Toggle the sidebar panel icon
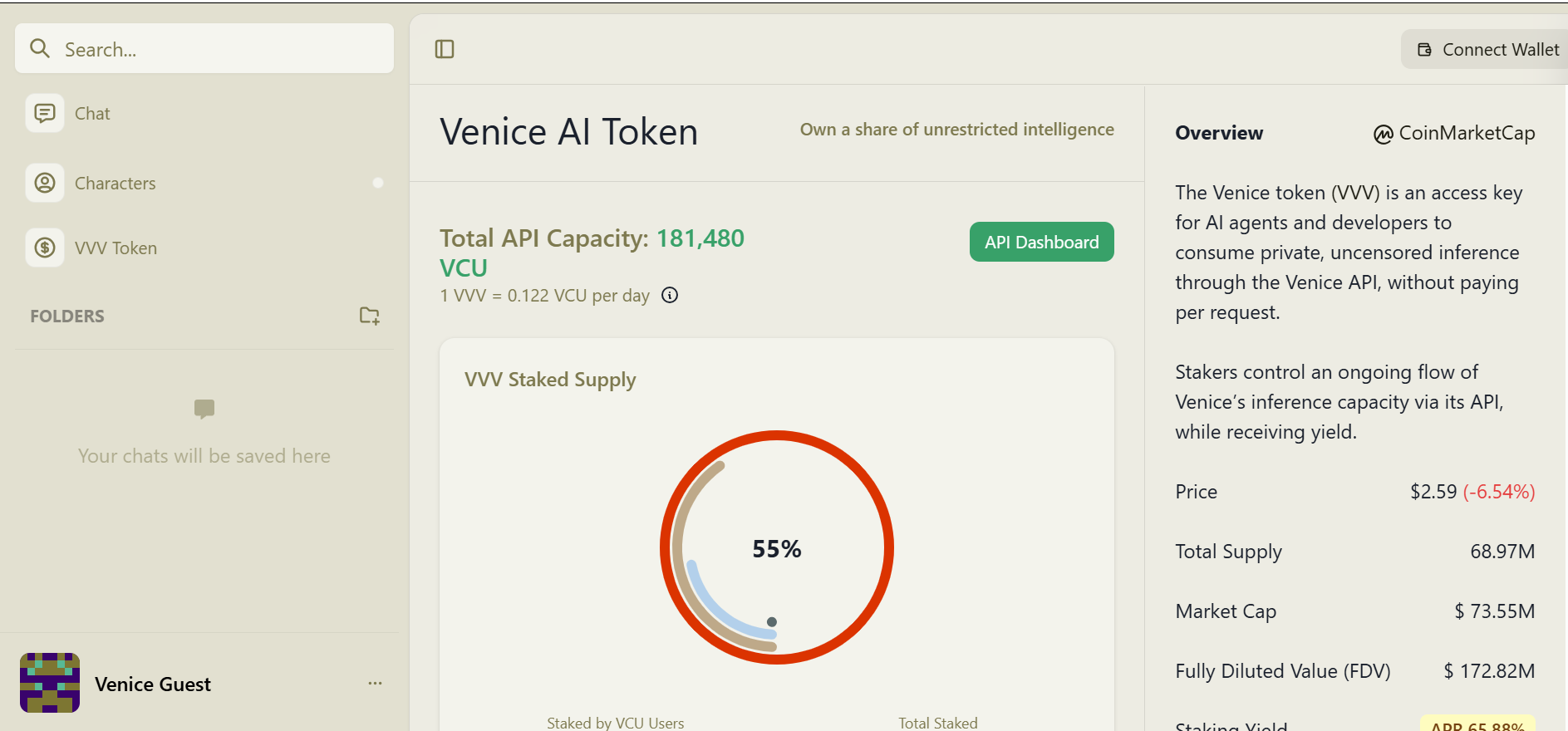Image resolution: width=1568 pixels, height=731 pixels. pyautogui.click(x=445, y=49)
